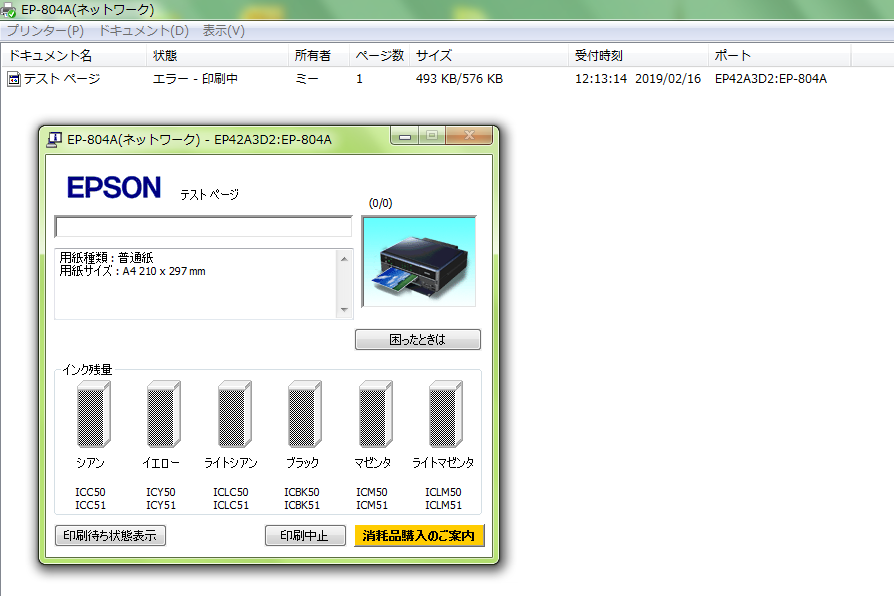Click the 印刷待ち状態表示 button
Viewport: 894px width, 596px height.
(110, 536)
